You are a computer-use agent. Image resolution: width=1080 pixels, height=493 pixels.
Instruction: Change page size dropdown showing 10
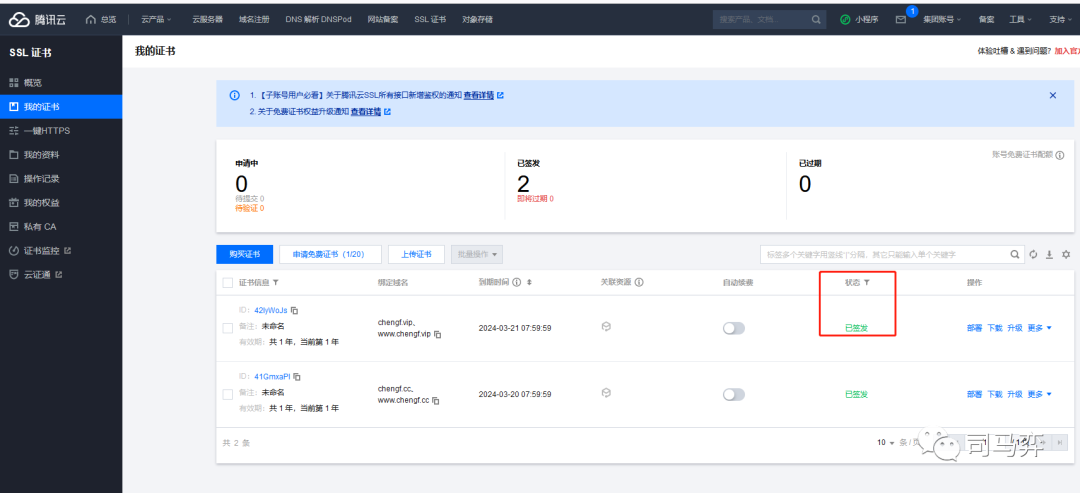885,442
